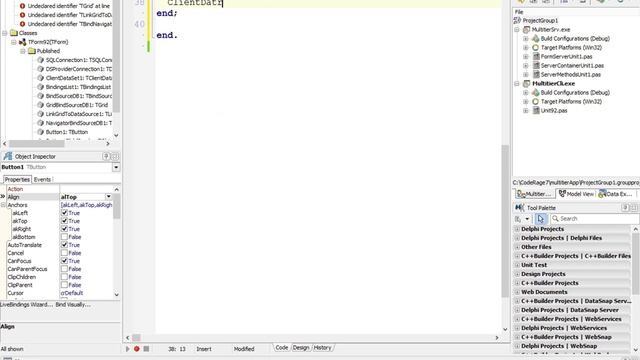Enable the Cancel property checkbox
This screenshot has height=360, width=640.
click(64, 253)
